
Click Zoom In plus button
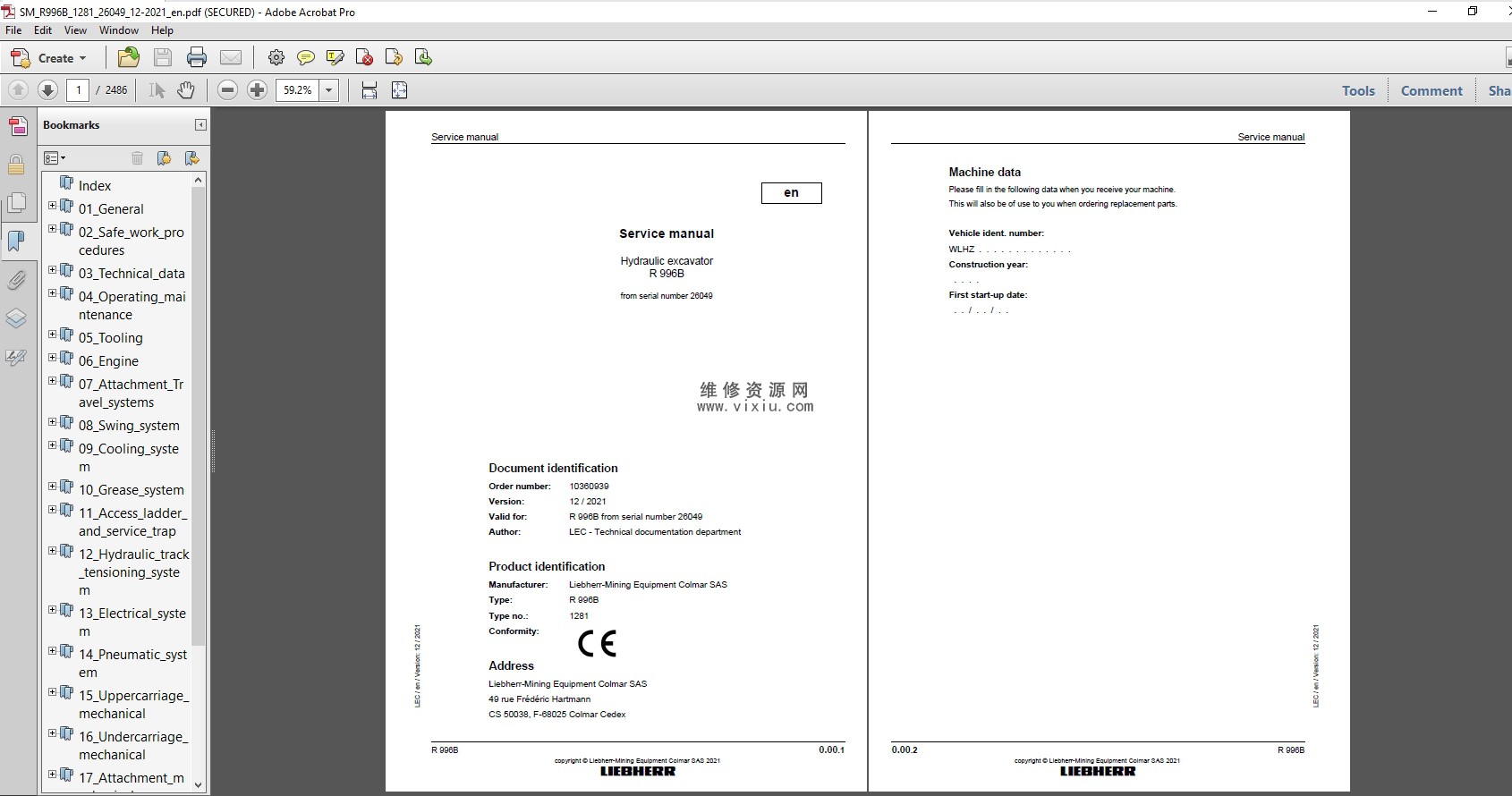point(257,90)
